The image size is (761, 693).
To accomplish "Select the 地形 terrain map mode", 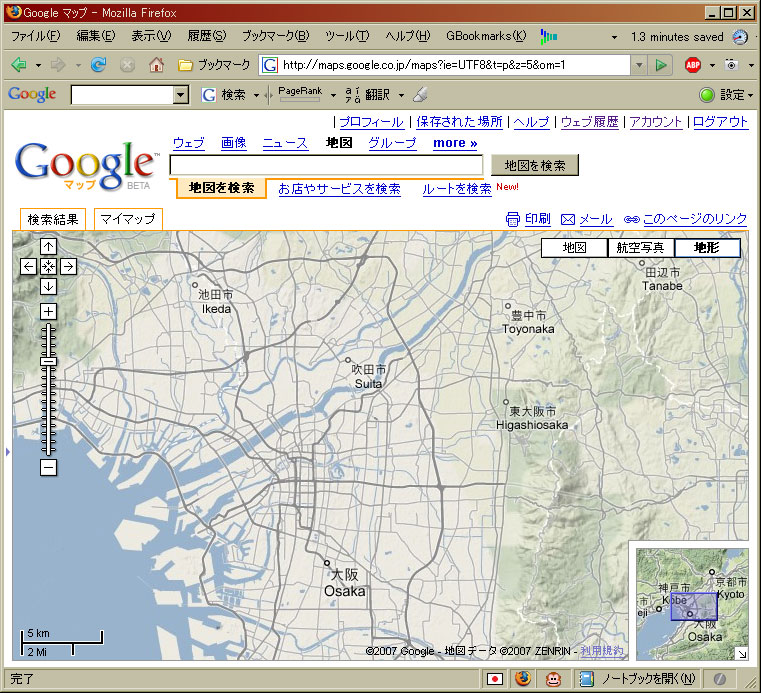I will 707,248.
